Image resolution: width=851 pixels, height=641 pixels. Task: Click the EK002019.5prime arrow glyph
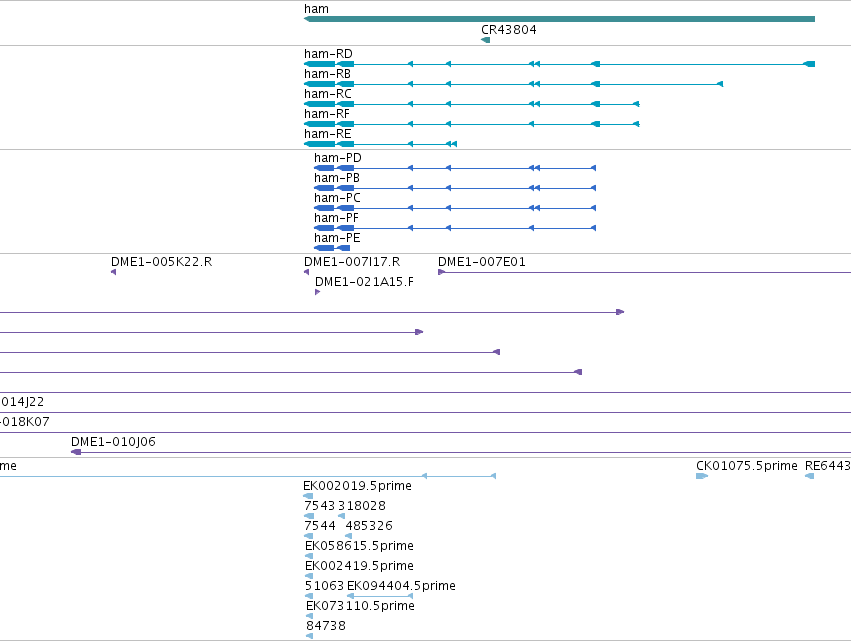(x=308, y=496)
